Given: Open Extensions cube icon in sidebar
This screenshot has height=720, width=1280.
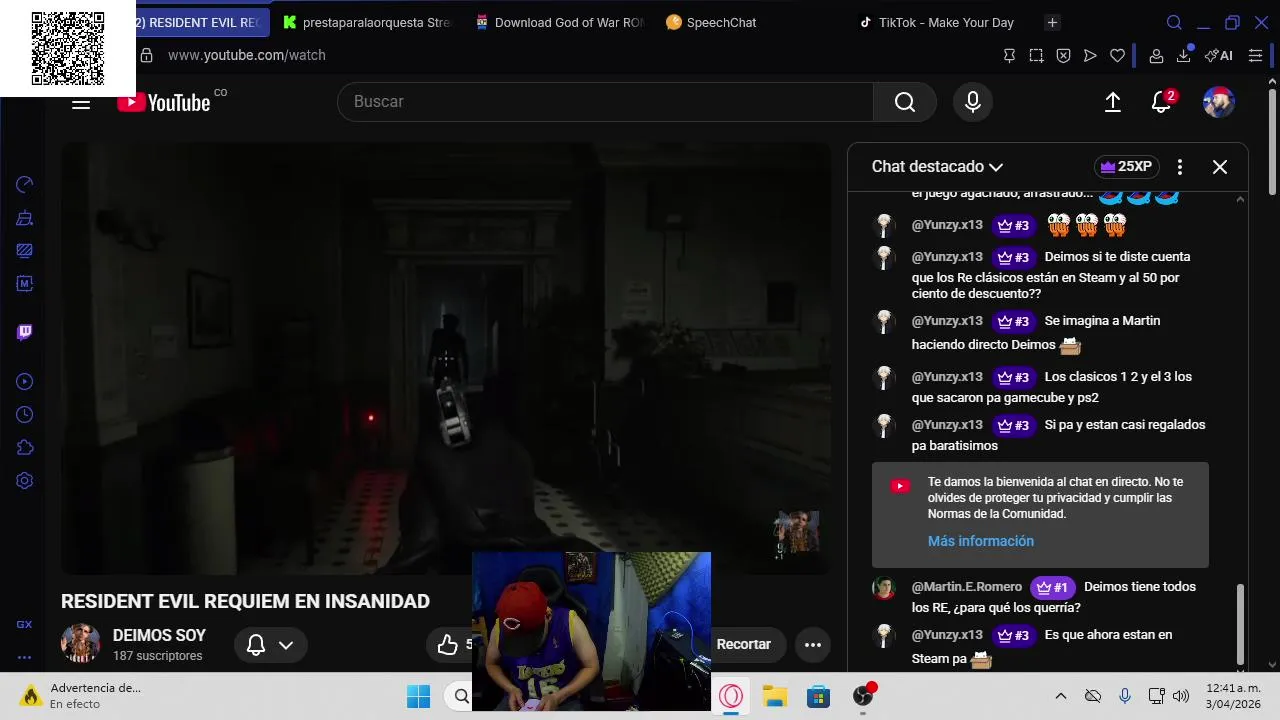Looking at the screenshot, I should [x=25, y=447].
